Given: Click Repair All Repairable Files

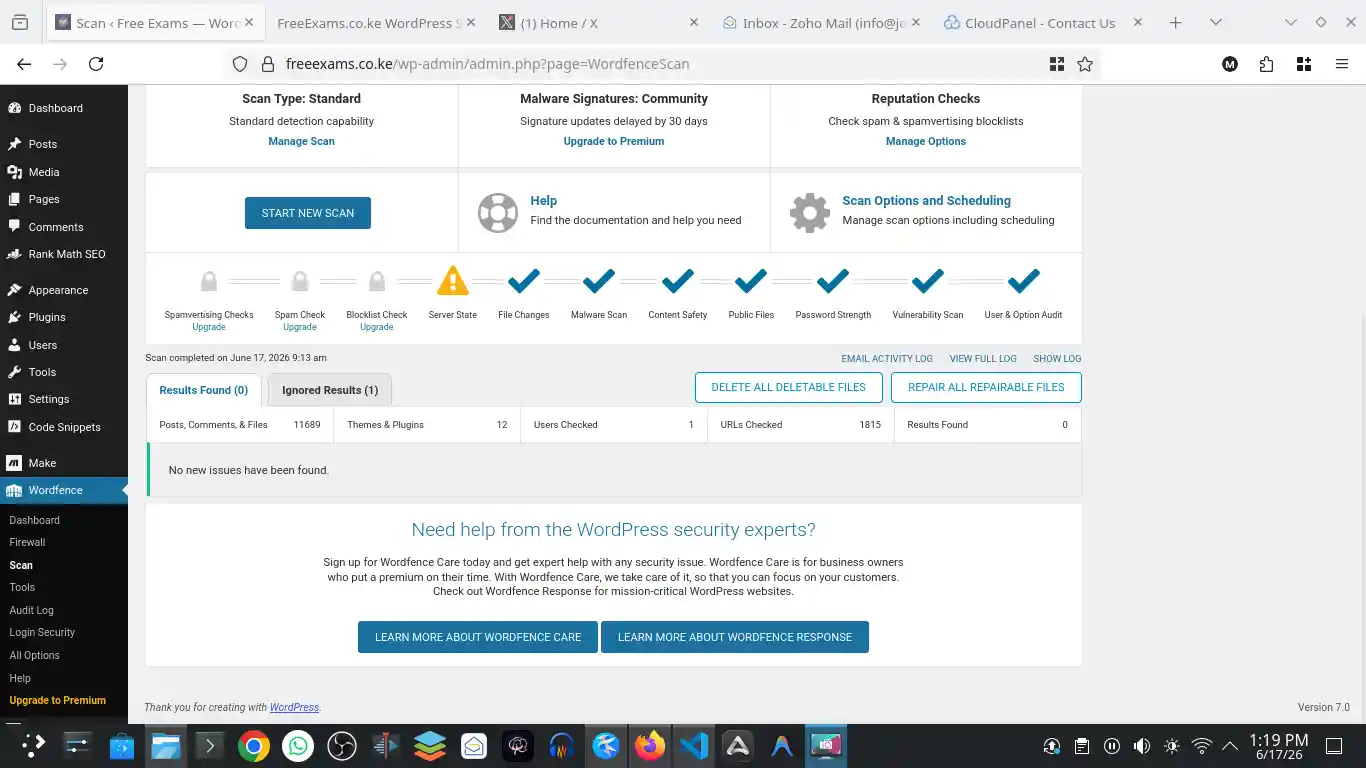Looking at the screenshot, I should click(986, 387).
